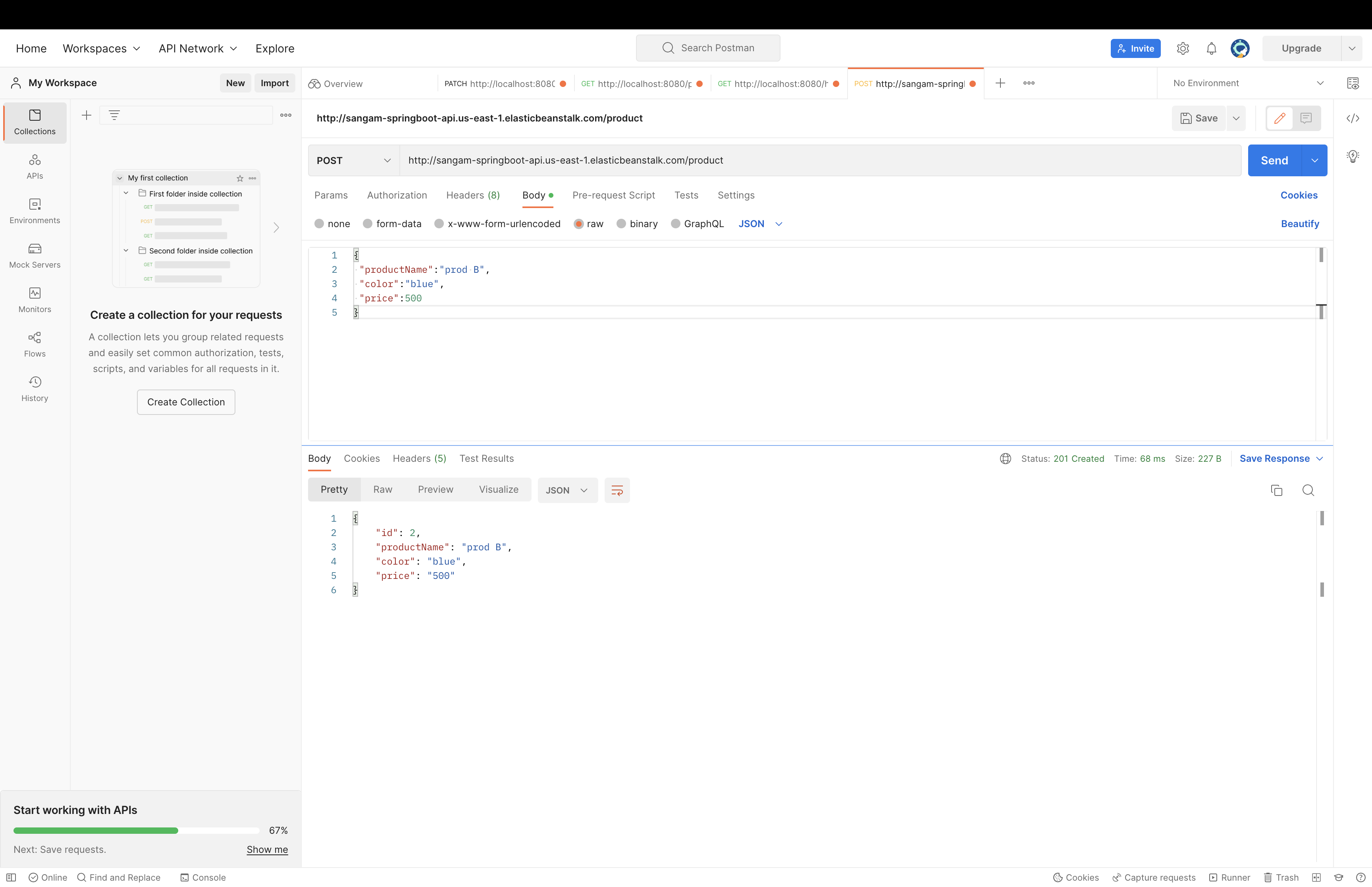
Task: Open the Flows panel
Action: [35, 344]
